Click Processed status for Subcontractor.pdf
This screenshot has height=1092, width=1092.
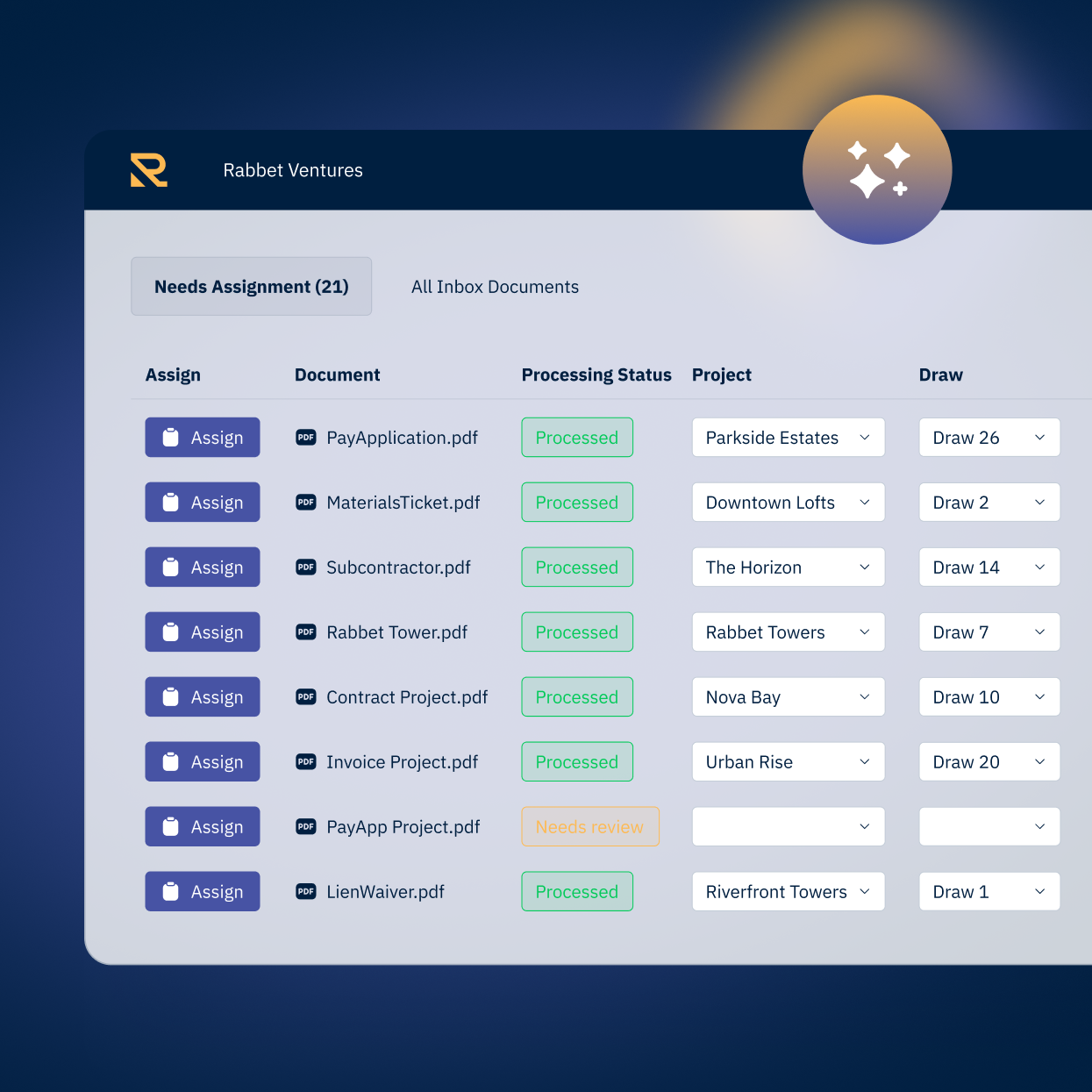(x=577, y=567)
